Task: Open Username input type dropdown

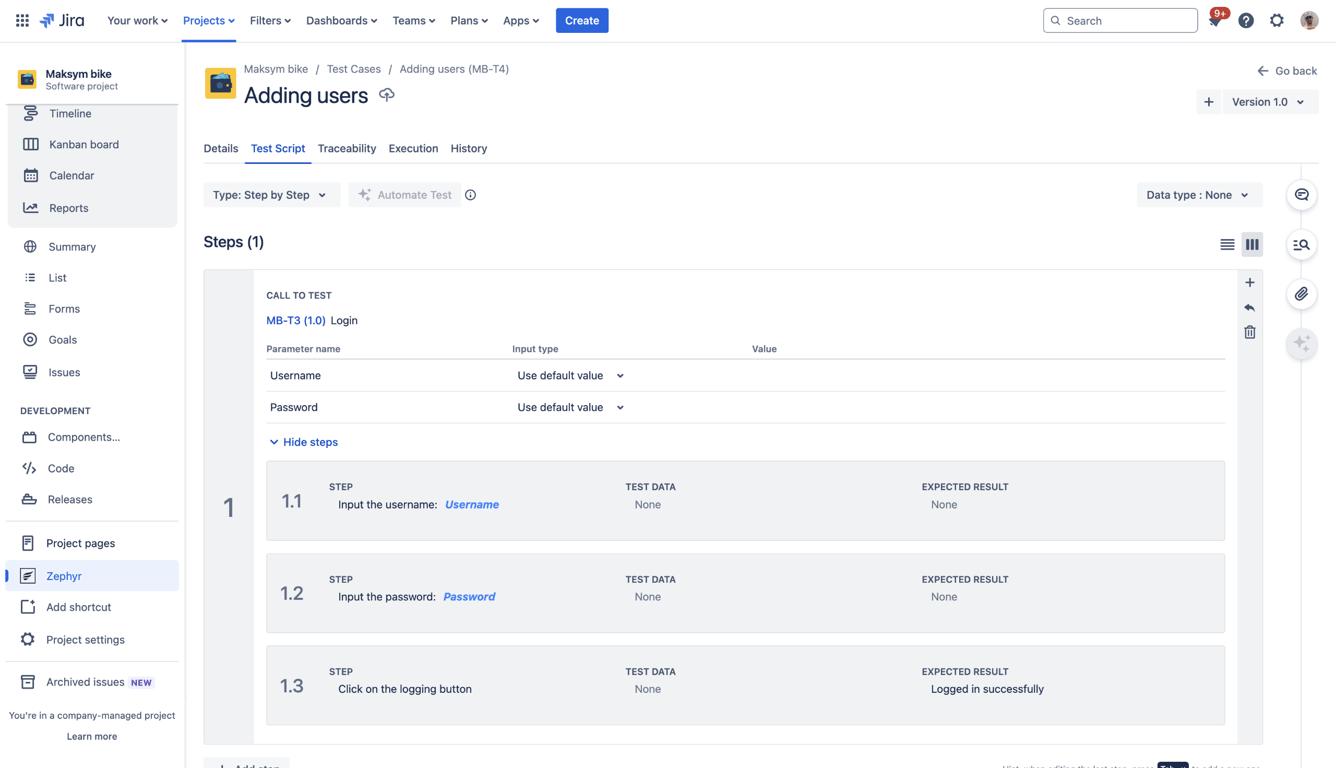Action: coord(570,376)
